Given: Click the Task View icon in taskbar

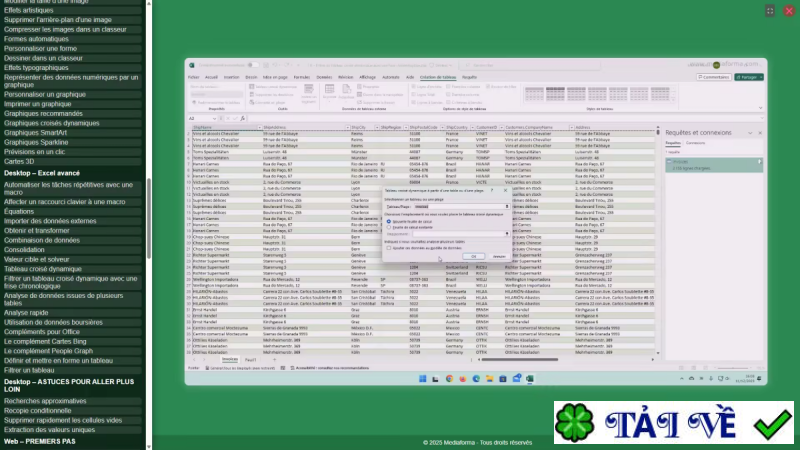Looking at the screenshot, I should point(435,379).
